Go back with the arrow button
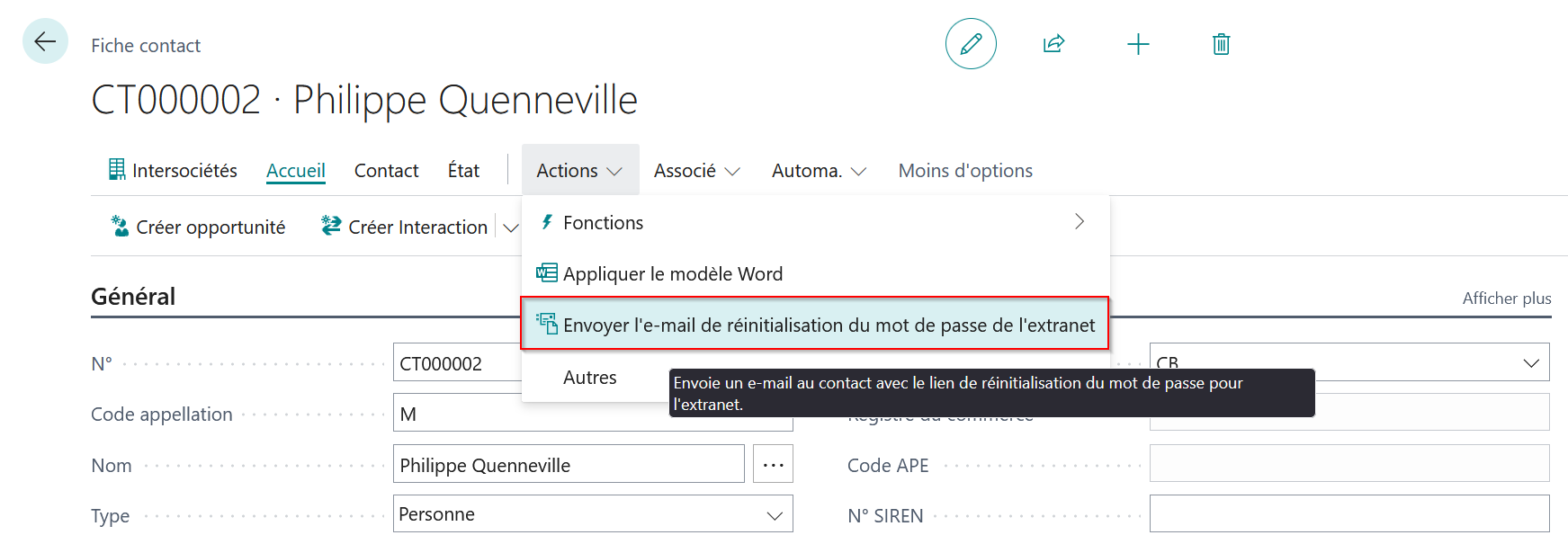 45,41
